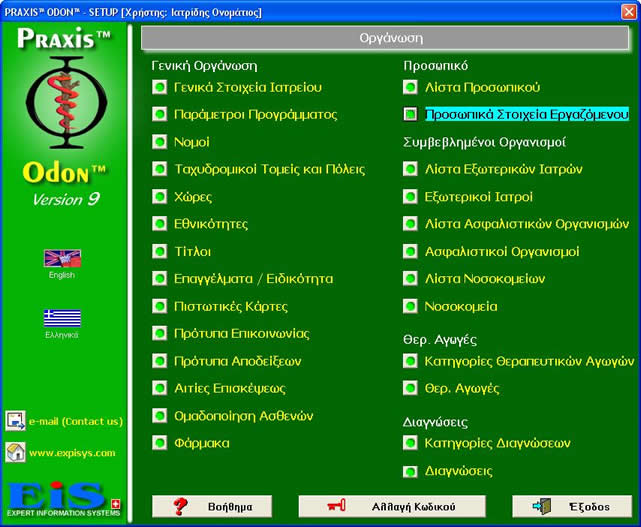The width and height of the screenshot is (641, 527).
Task: Open the www.expisys.com website link
Action: 72,453
